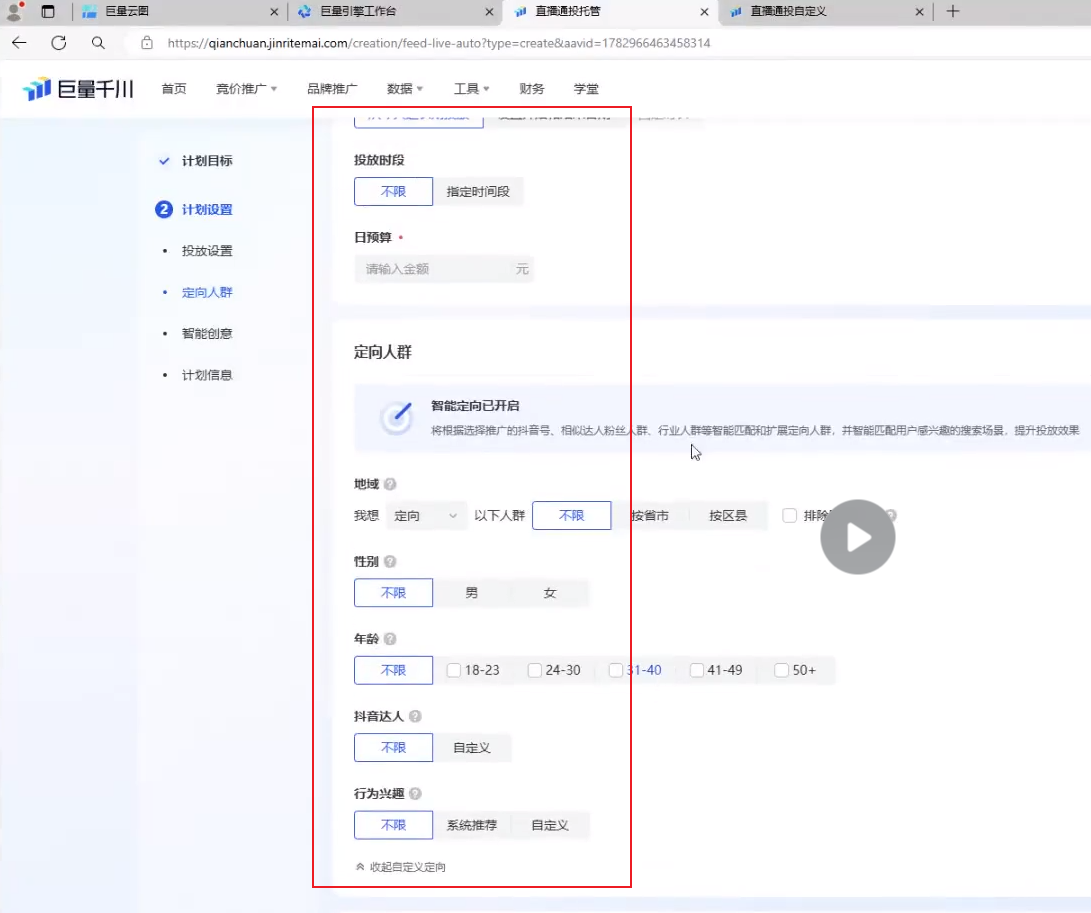Click the browser back arrow
Image resolution: width=1091 pixels, height=913 pixels.
(x=19, y=42)
